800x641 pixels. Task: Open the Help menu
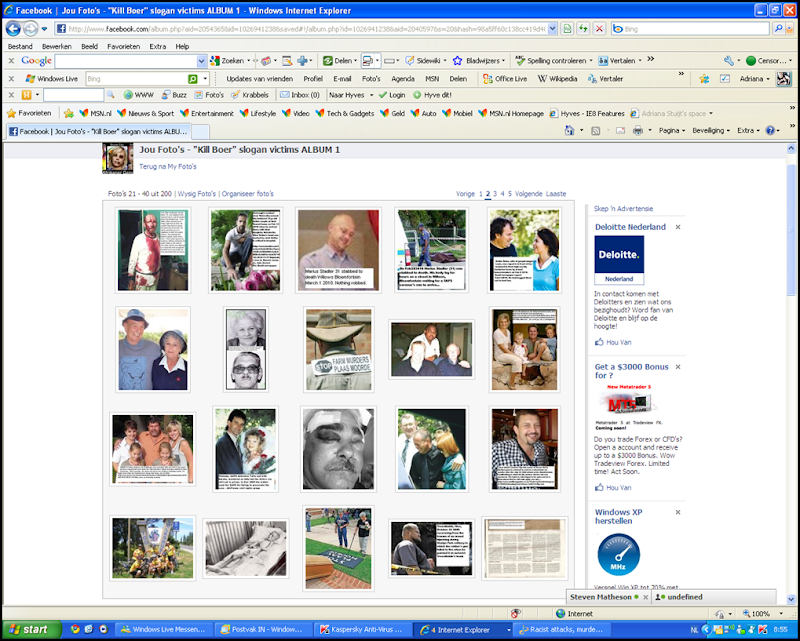pyautogui.click(x=182, y=46)
